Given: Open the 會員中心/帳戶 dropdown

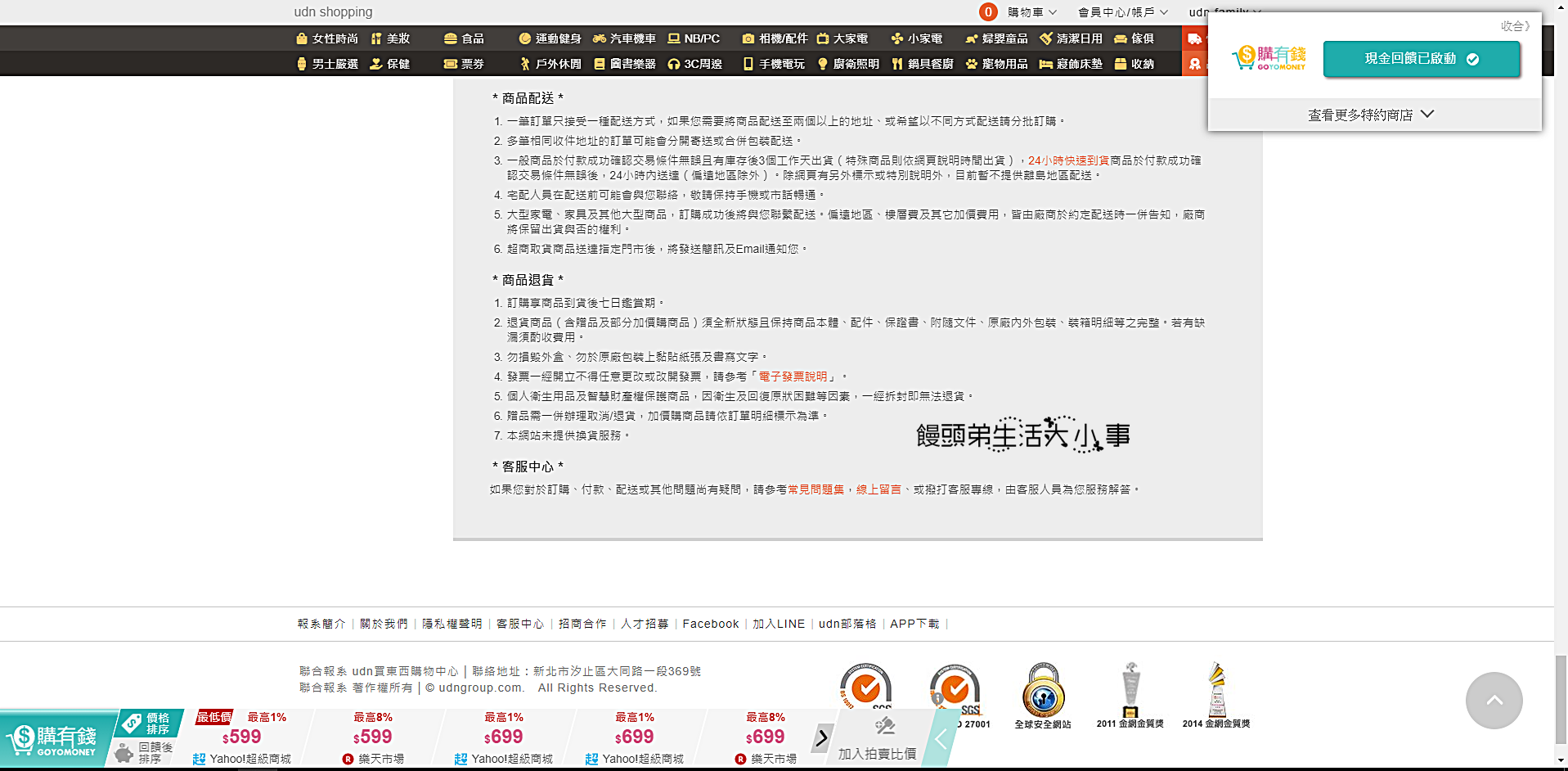Looking at the screenshot, I should [1121, 12].
